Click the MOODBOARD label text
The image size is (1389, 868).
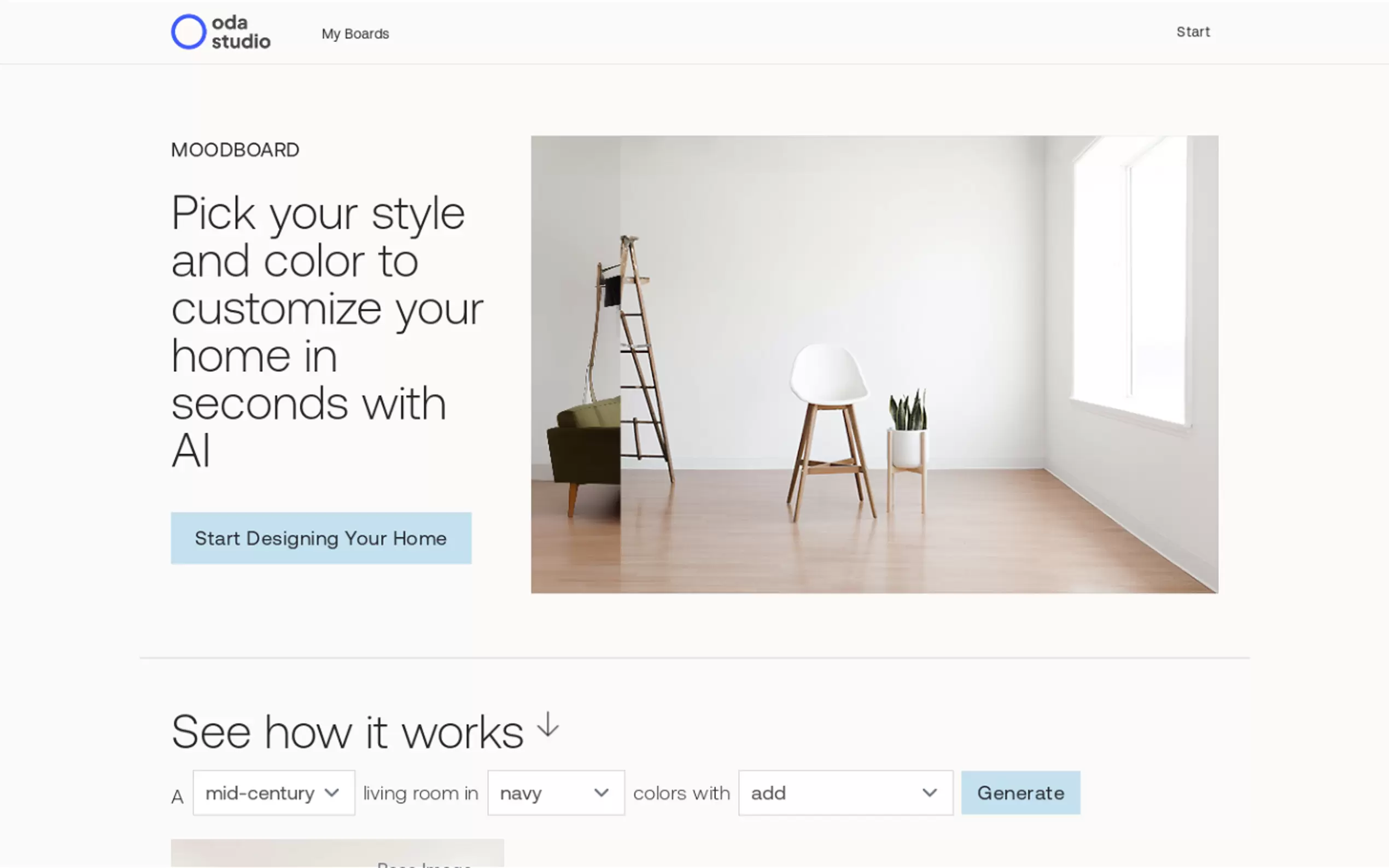(235, 150)
